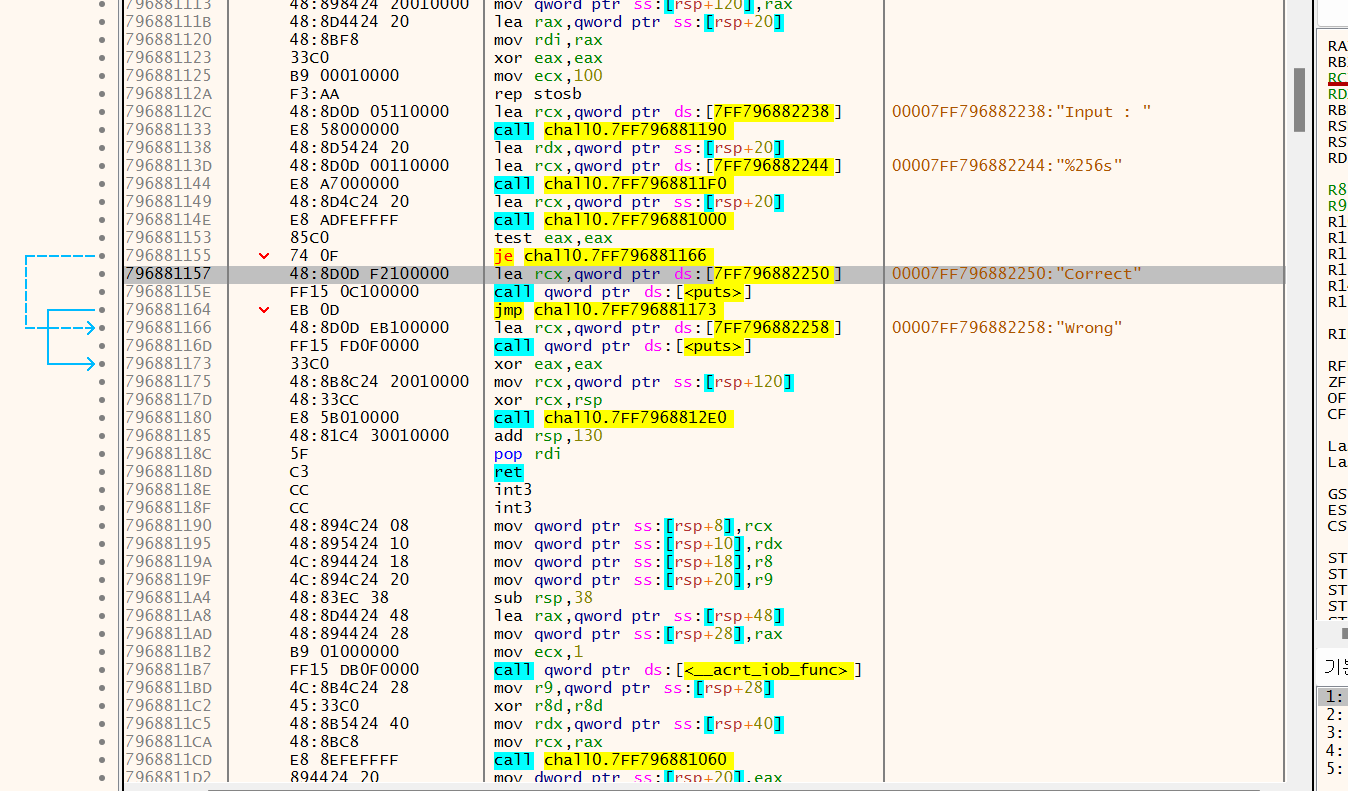Click the breakpoint dot next to address 7968811B7
1348x791 pixels.
(x=101, y=669)
